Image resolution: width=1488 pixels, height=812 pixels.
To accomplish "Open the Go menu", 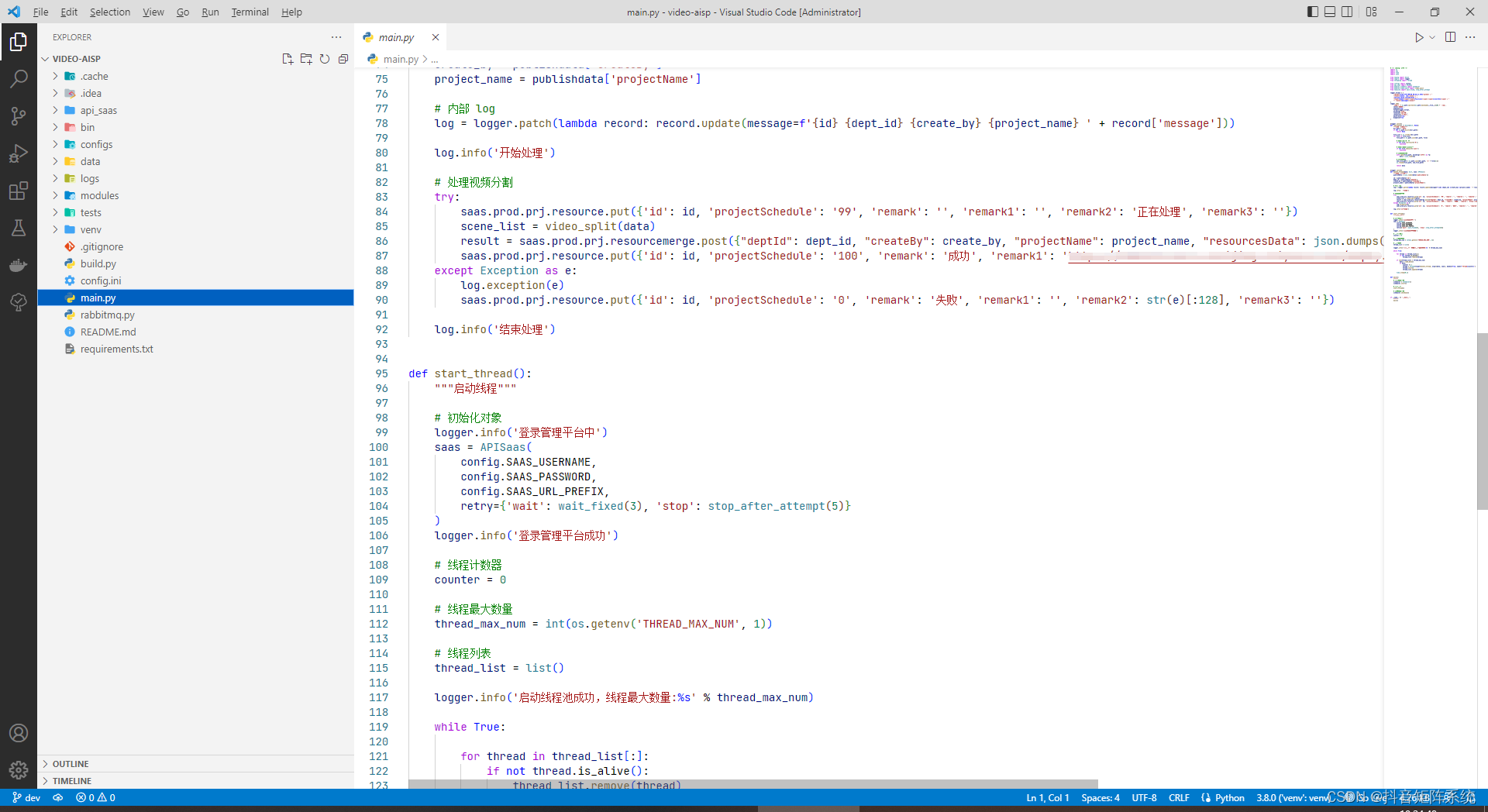I will pyautogui.click(x=183, y=12).
